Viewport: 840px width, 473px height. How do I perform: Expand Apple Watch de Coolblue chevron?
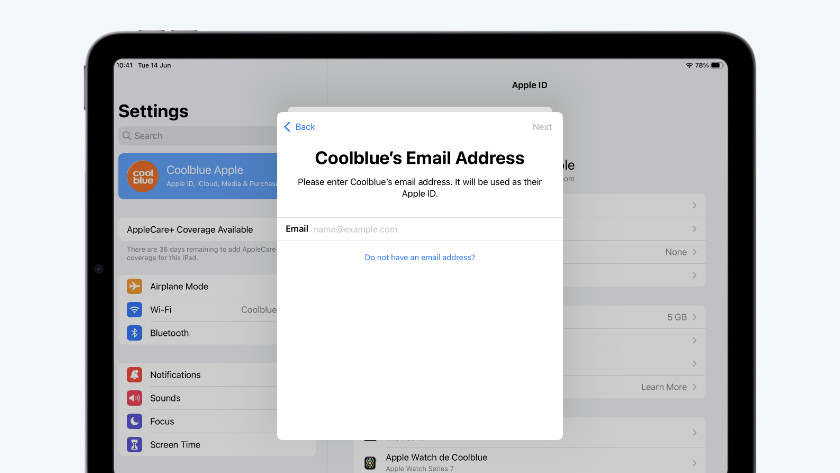(x=694, y=463)
